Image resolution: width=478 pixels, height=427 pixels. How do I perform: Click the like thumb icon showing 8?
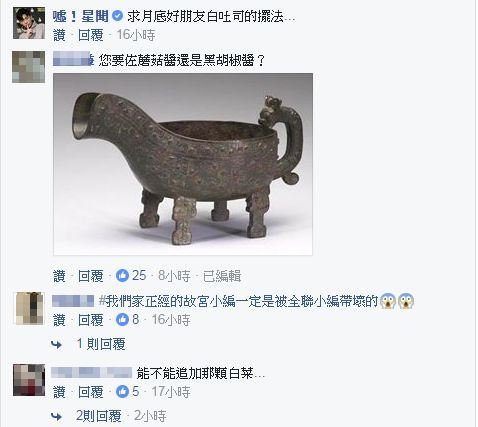[x=122, y=320]
